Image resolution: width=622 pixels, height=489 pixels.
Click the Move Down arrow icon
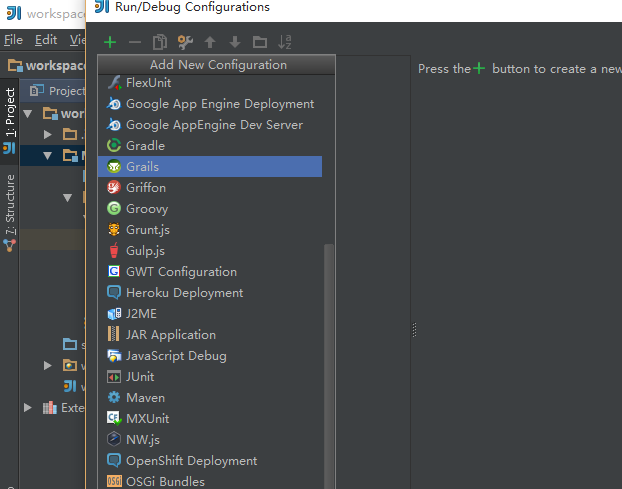pyautogui.click(x=235, y=42)
